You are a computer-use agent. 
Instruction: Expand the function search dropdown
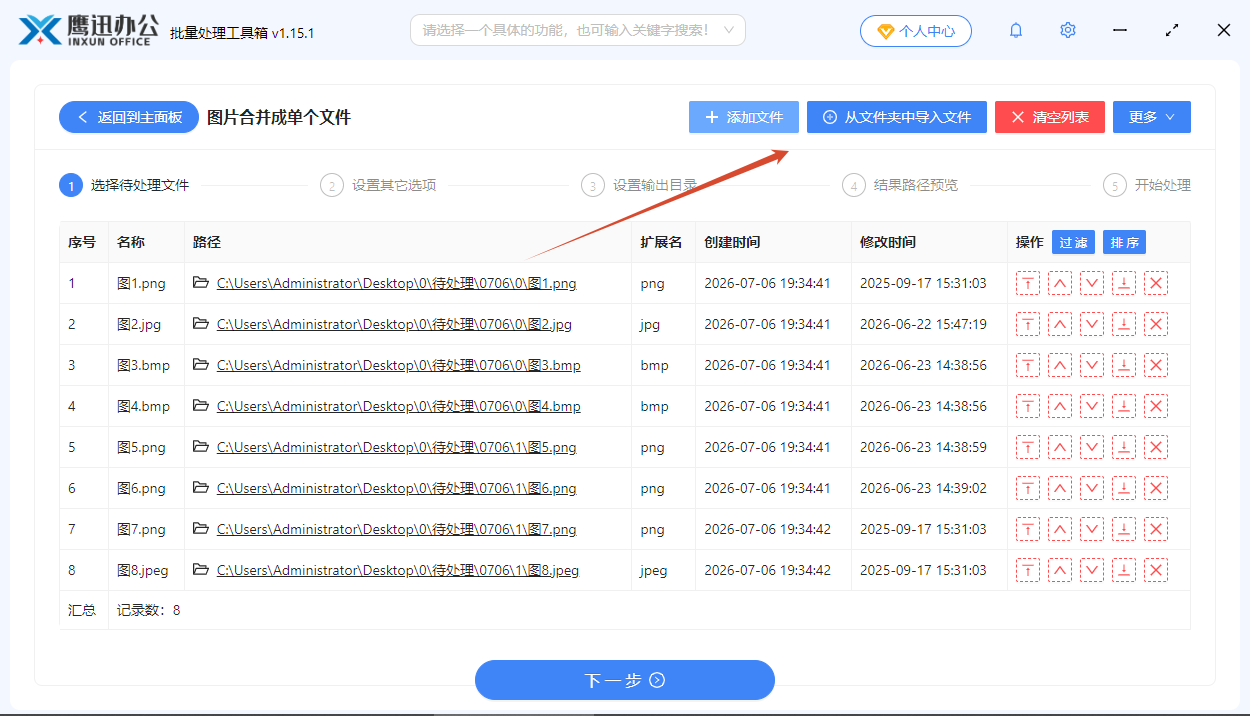(729, 30)
